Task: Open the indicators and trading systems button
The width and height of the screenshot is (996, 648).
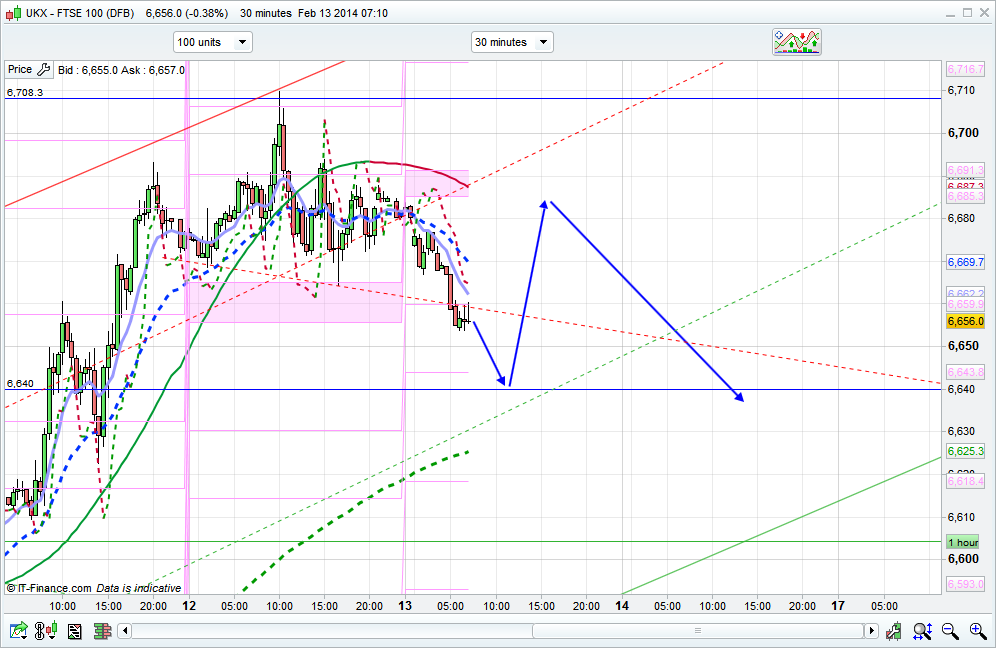Action: point(796,41)
